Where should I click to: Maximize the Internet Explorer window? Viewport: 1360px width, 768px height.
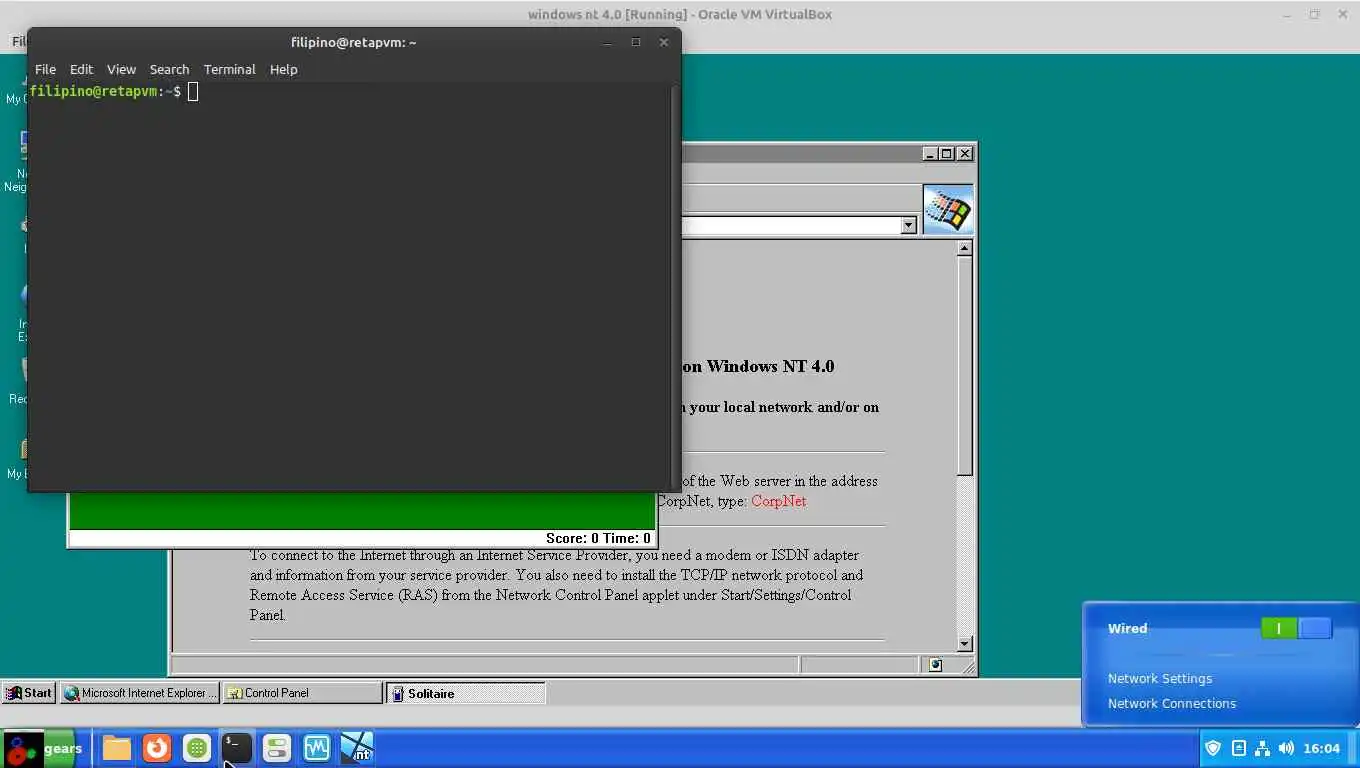pyautogui.click(x=946, y=153)
